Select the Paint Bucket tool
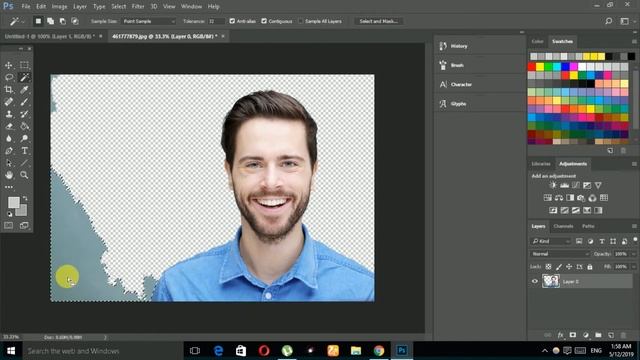This screenshot has width=640, height=360. pyautogui.click(x=24, y=127)
